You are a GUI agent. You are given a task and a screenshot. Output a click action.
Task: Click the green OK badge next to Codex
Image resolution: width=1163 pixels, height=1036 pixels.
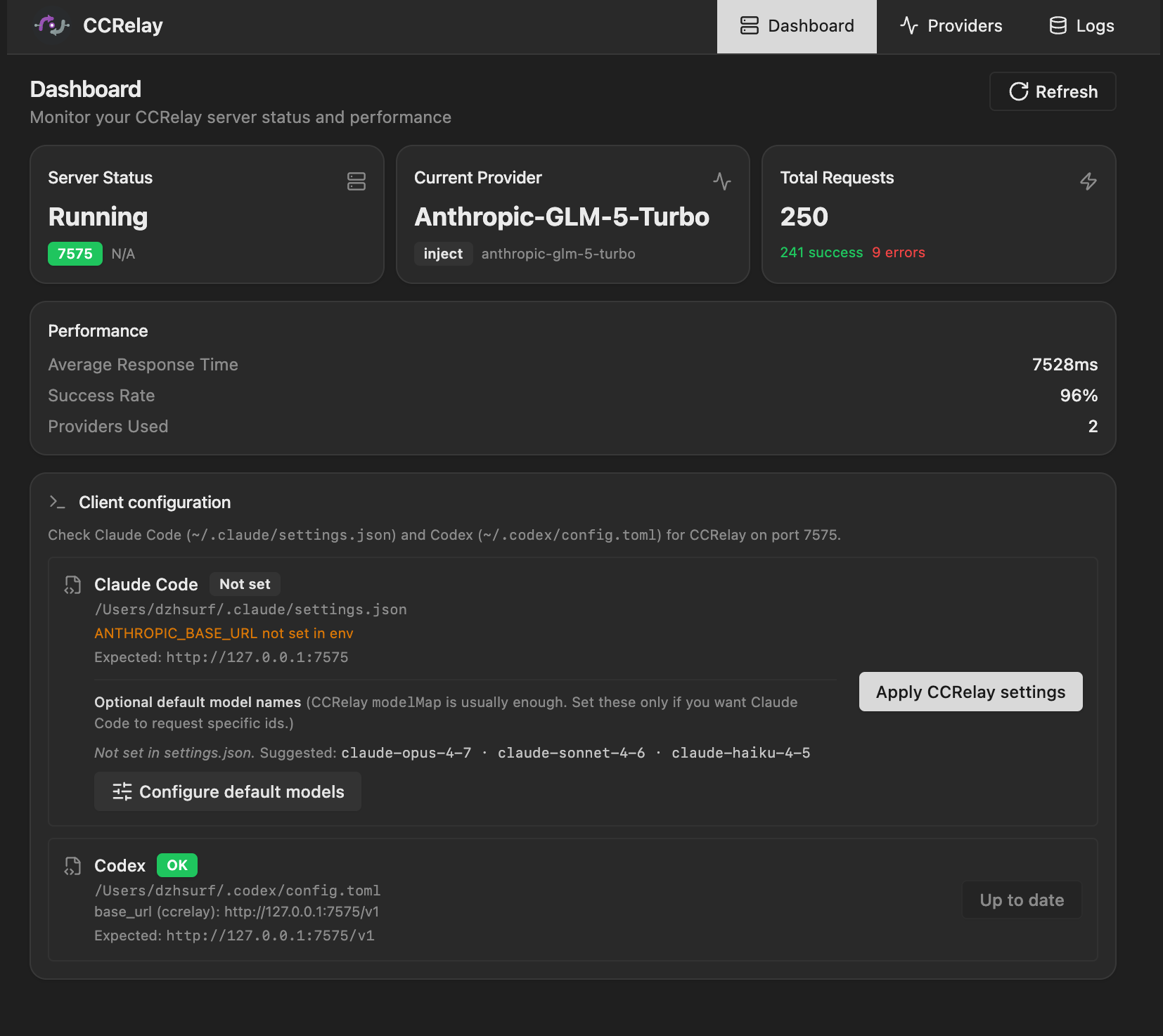tap(177, 865)
